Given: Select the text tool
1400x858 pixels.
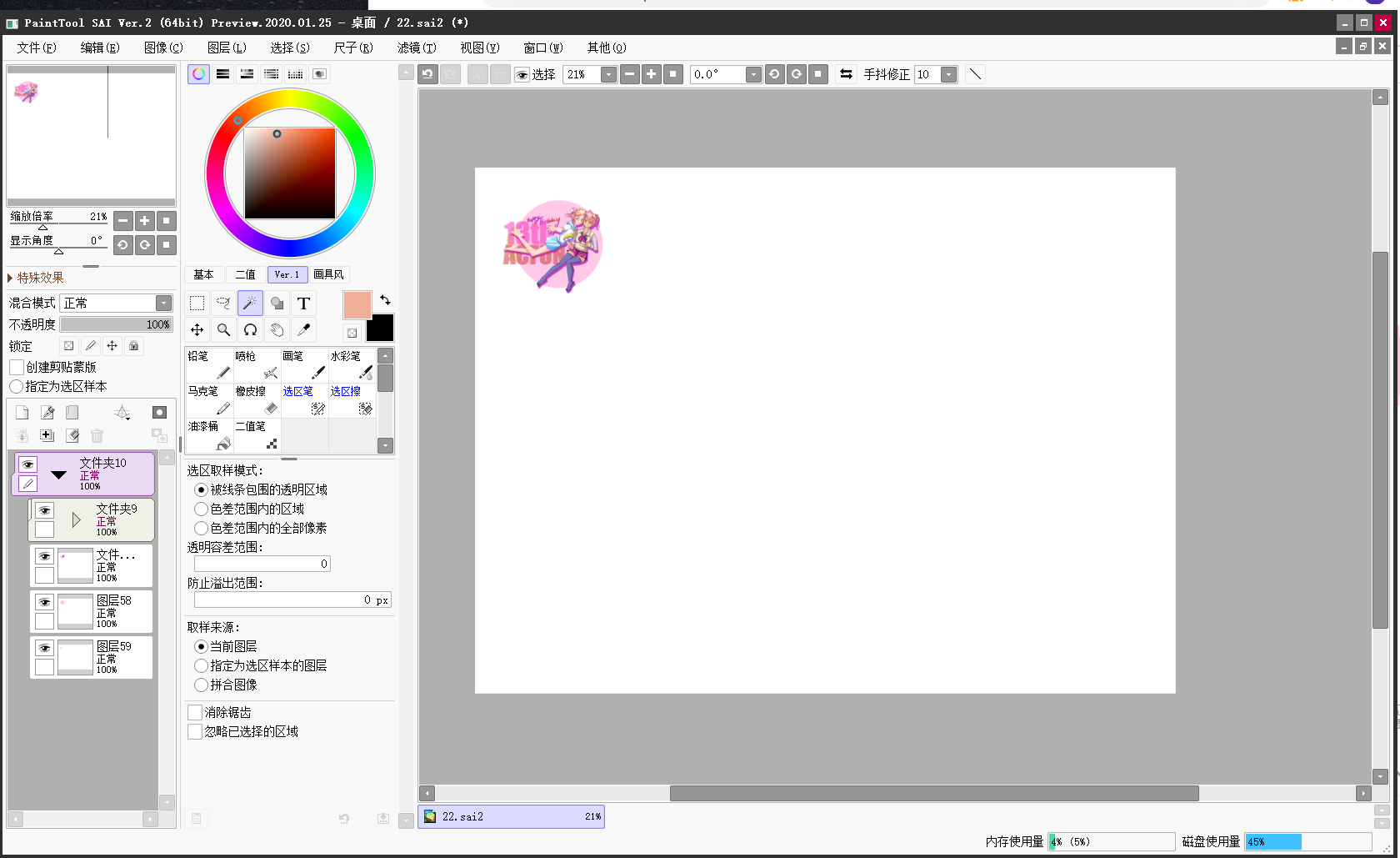Looking at the screenshot, I should 303,304.
